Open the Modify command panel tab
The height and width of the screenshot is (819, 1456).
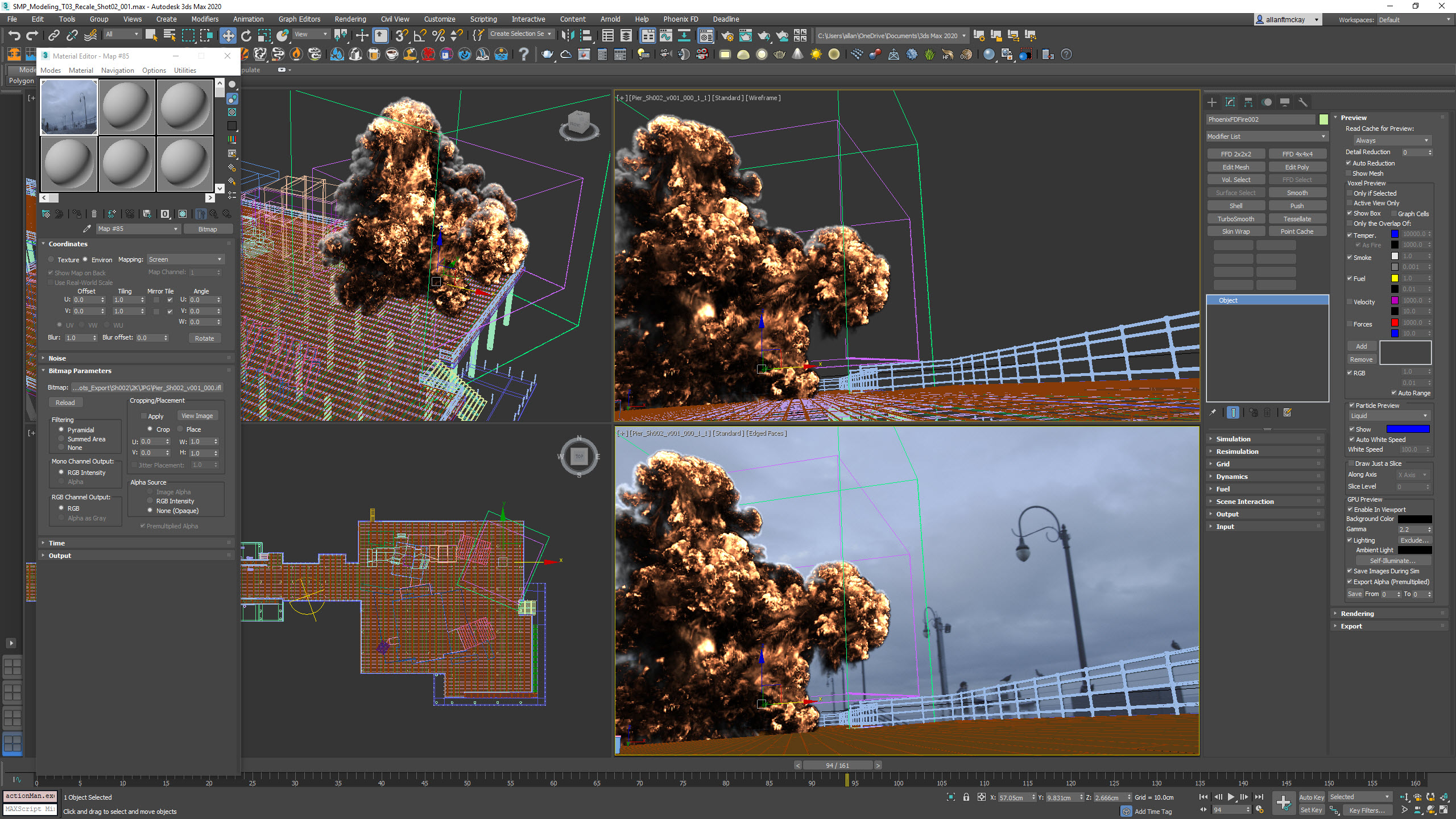click(1230, 102)
